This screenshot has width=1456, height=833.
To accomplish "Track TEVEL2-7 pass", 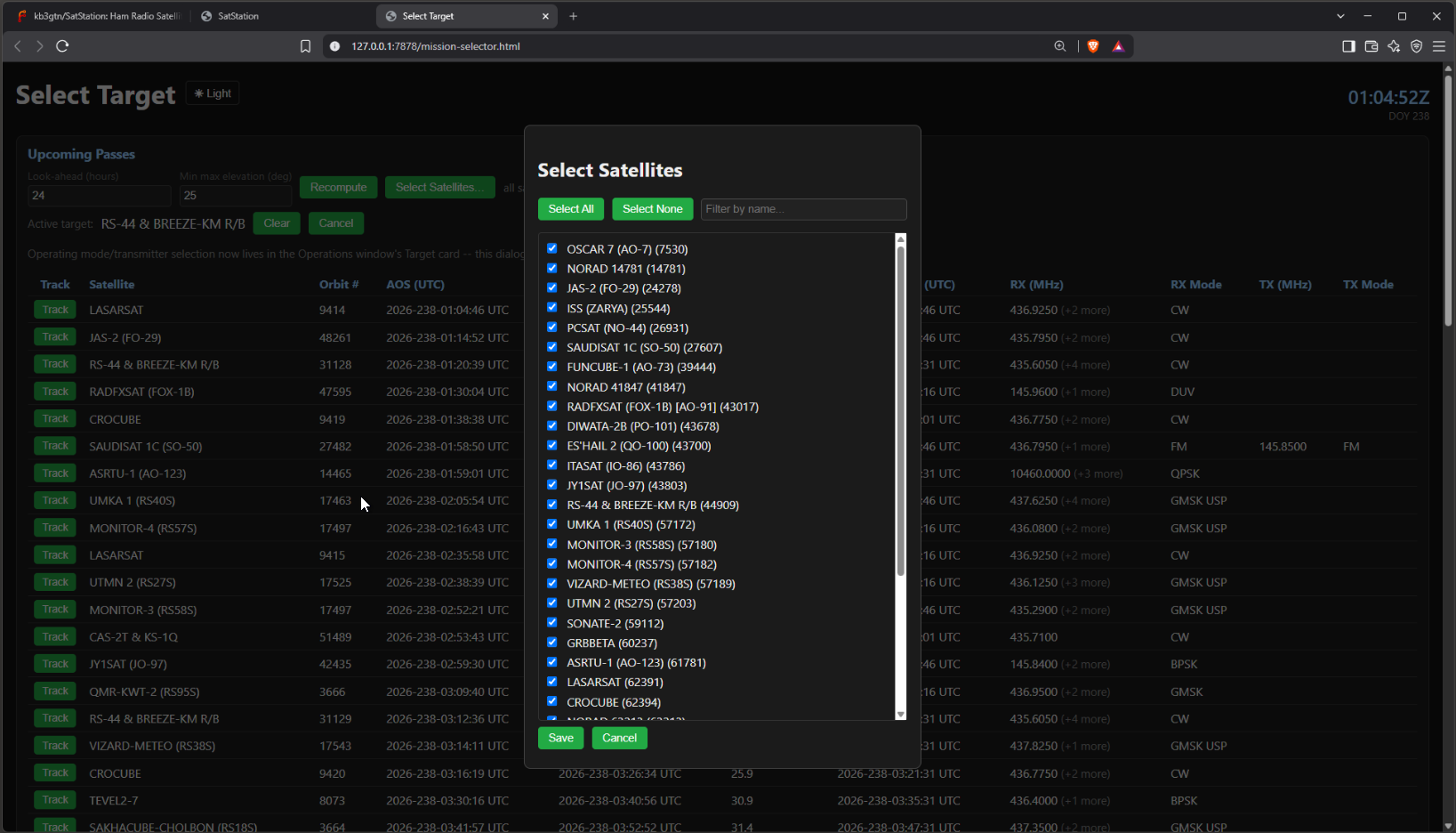I will click(55, 800).
